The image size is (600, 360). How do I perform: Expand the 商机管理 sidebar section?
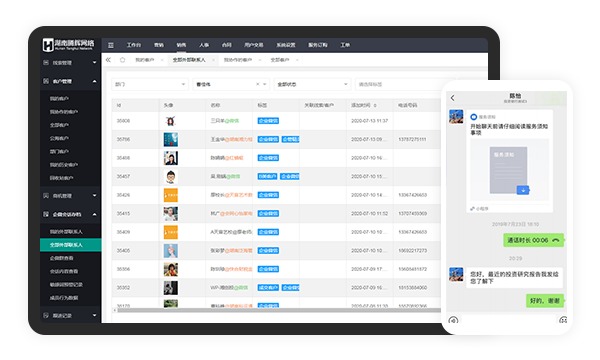tap(95, 195)
